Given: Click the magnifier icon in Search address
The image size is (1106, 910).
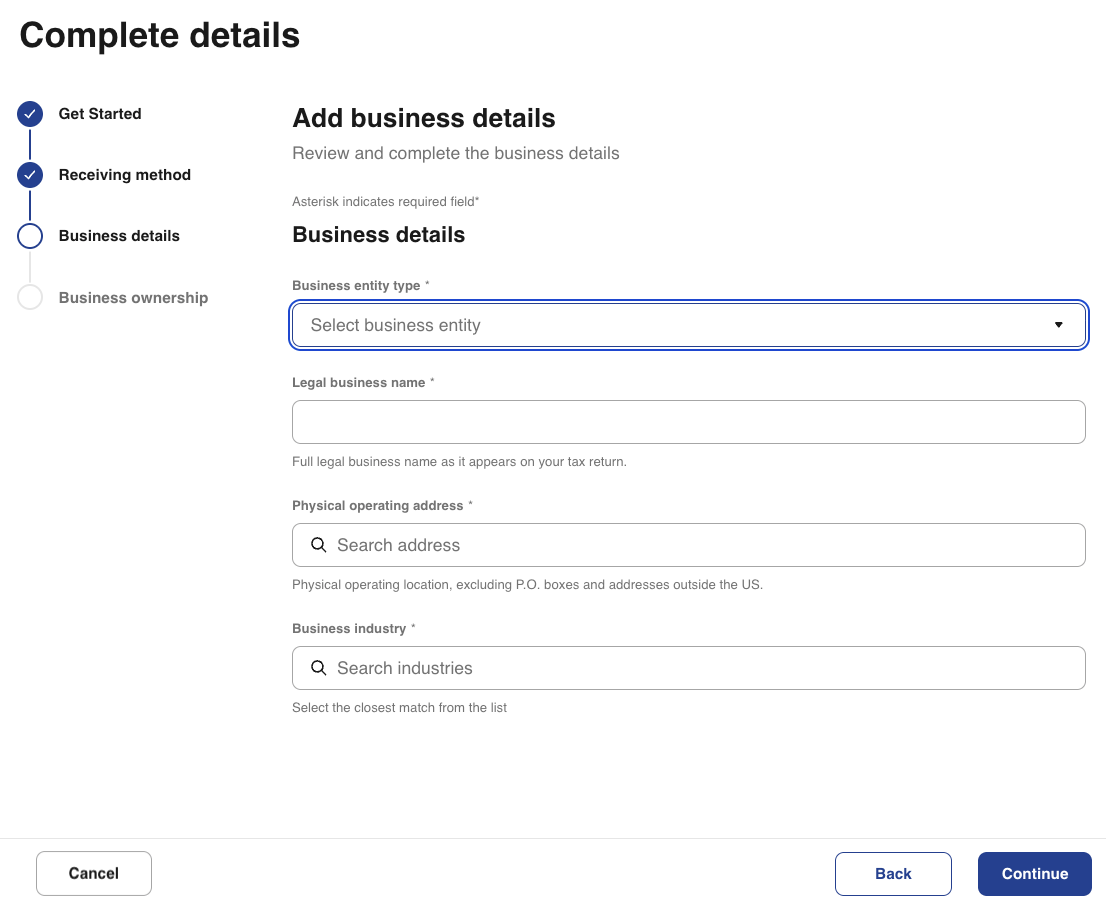Looking at the screenshot, I should (x=319, y=545).
